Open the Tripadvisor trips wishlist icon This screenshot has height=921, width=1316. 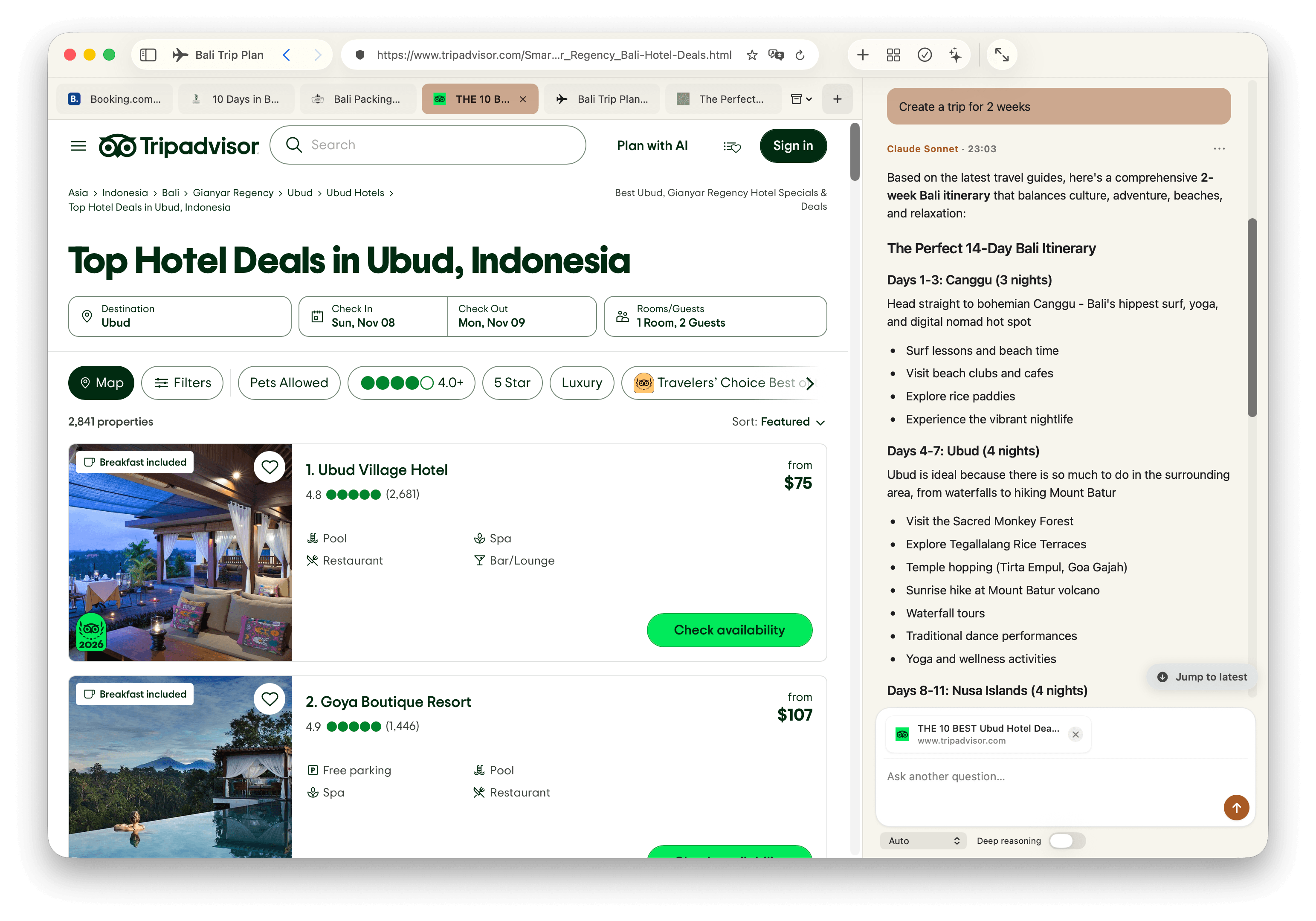coord(732,147)
